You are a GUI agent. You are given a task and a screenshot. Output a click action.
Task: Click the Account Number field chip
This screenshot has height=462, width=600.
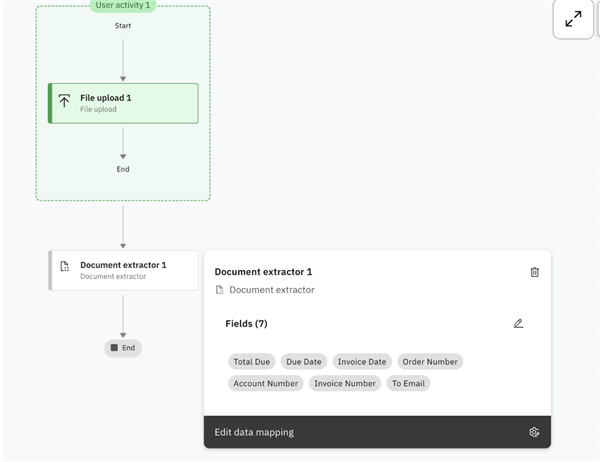[x=266, y=383]
